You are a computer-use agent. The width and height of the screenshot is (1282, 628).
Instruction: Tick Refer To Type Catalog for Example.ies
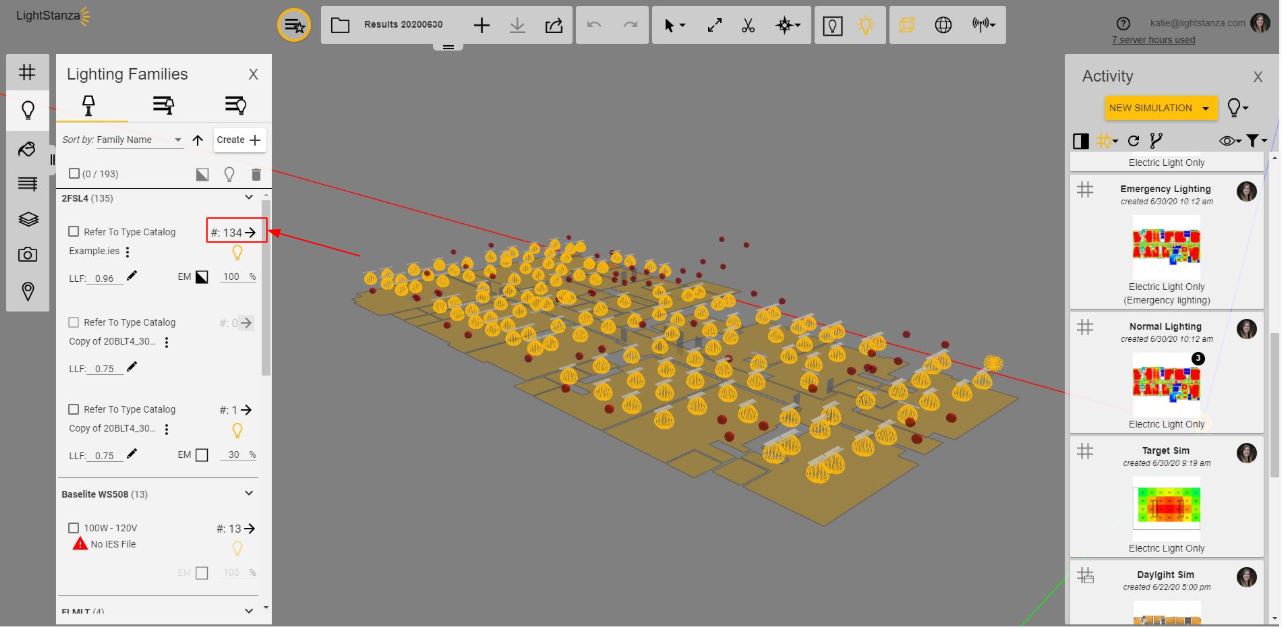[74, 232]
